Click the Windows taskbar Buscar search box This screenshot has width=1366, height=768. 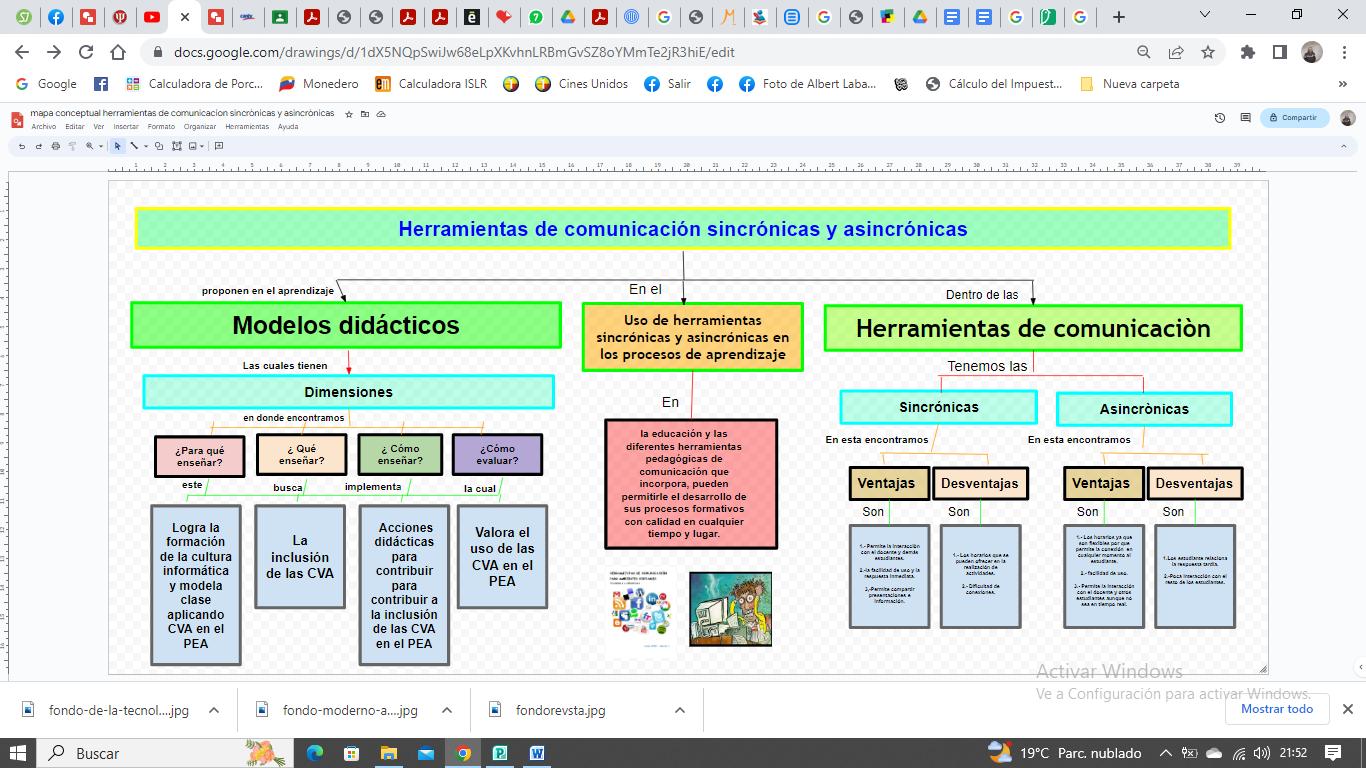pos(166,753)
